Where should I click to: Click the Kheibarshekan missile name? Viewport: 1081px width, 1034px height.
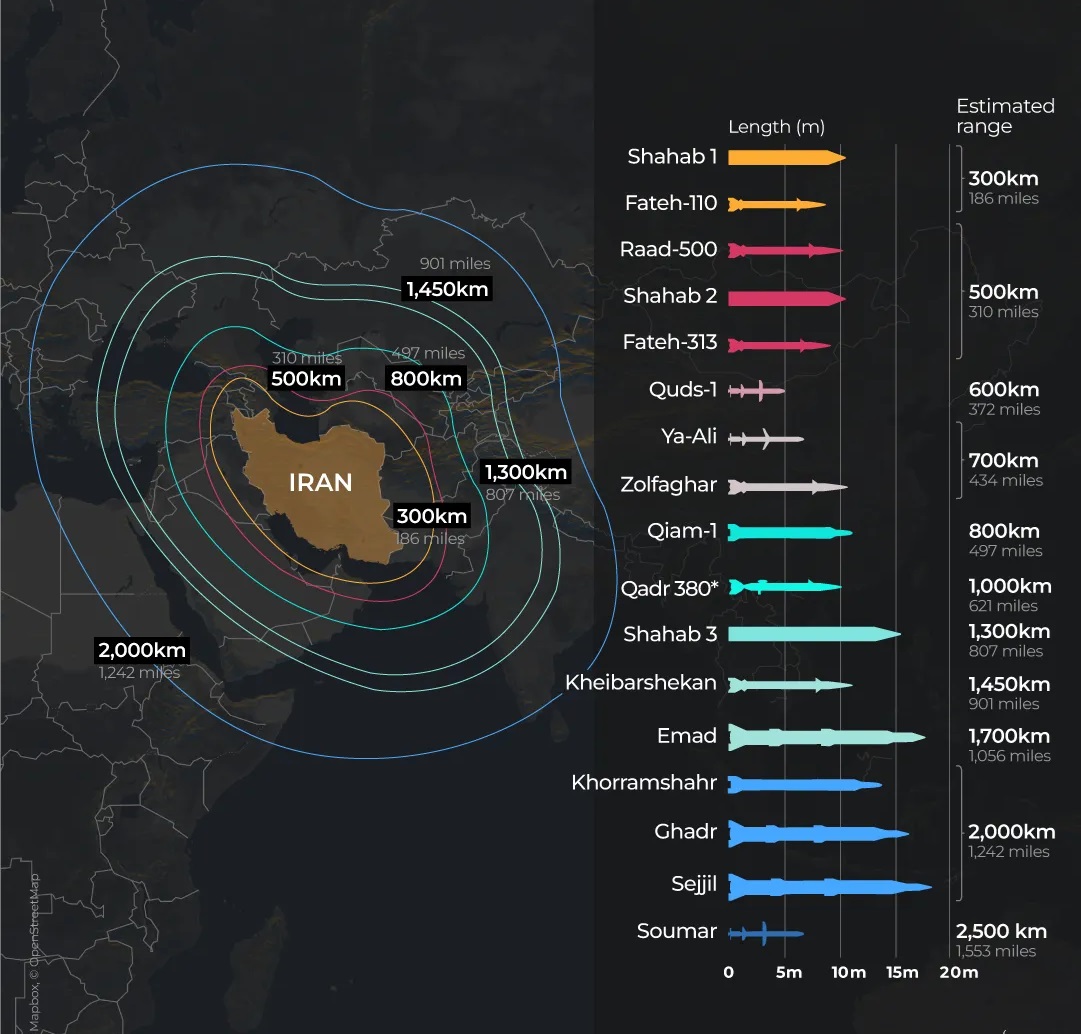[640, 683]
